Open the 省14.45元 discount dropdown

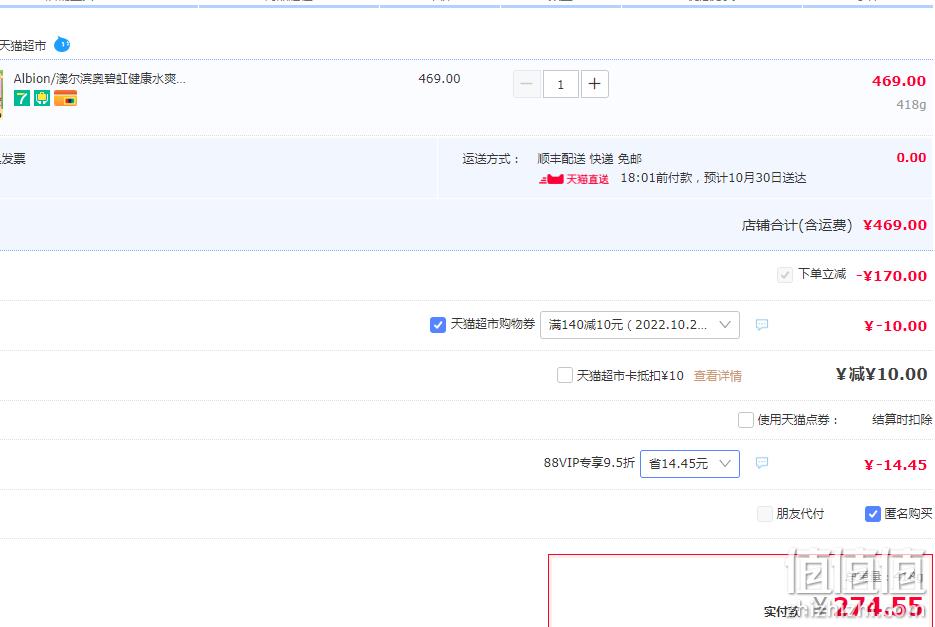[689, 464]
